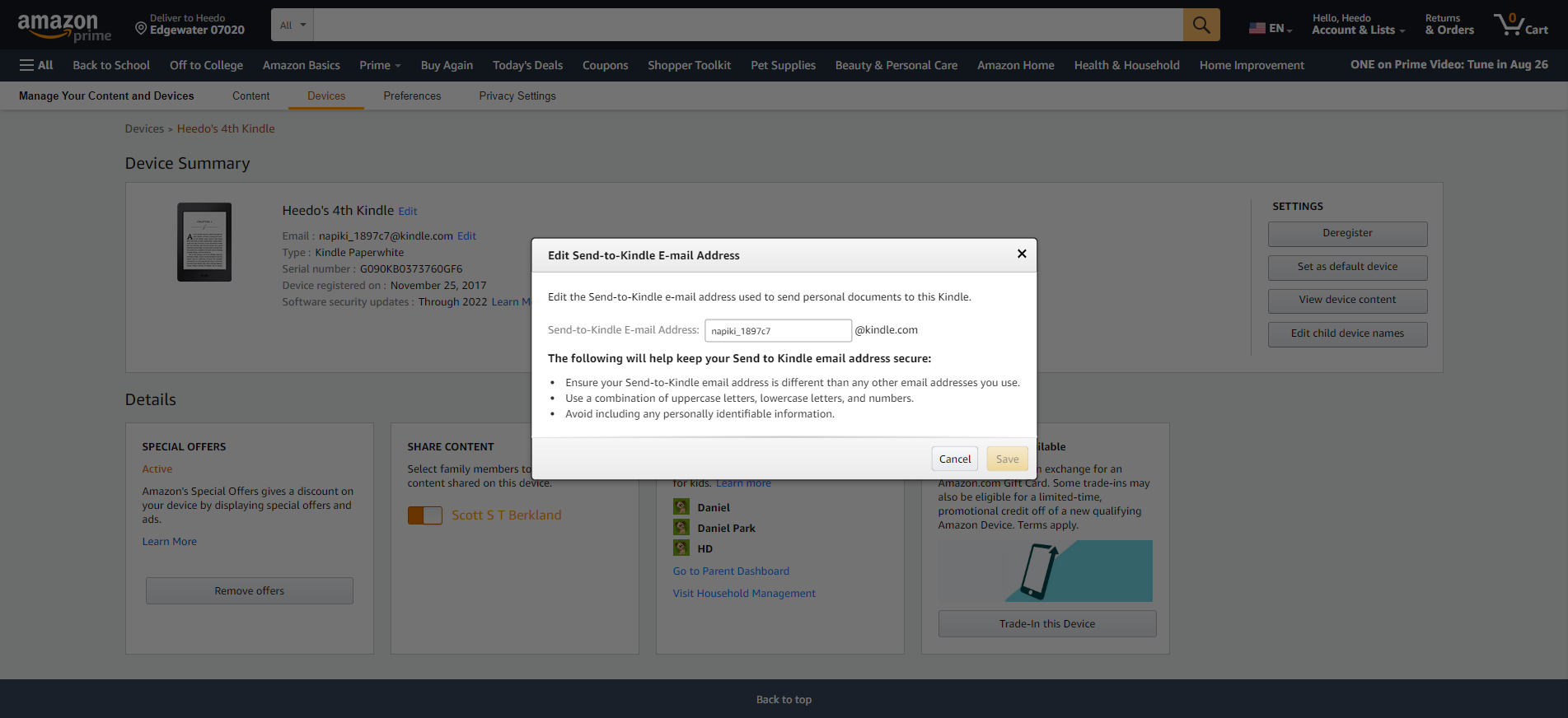This screenshot has height=718, width=1568.
Task: Click the delivery location pin icon
Action: tap(141, 29)
